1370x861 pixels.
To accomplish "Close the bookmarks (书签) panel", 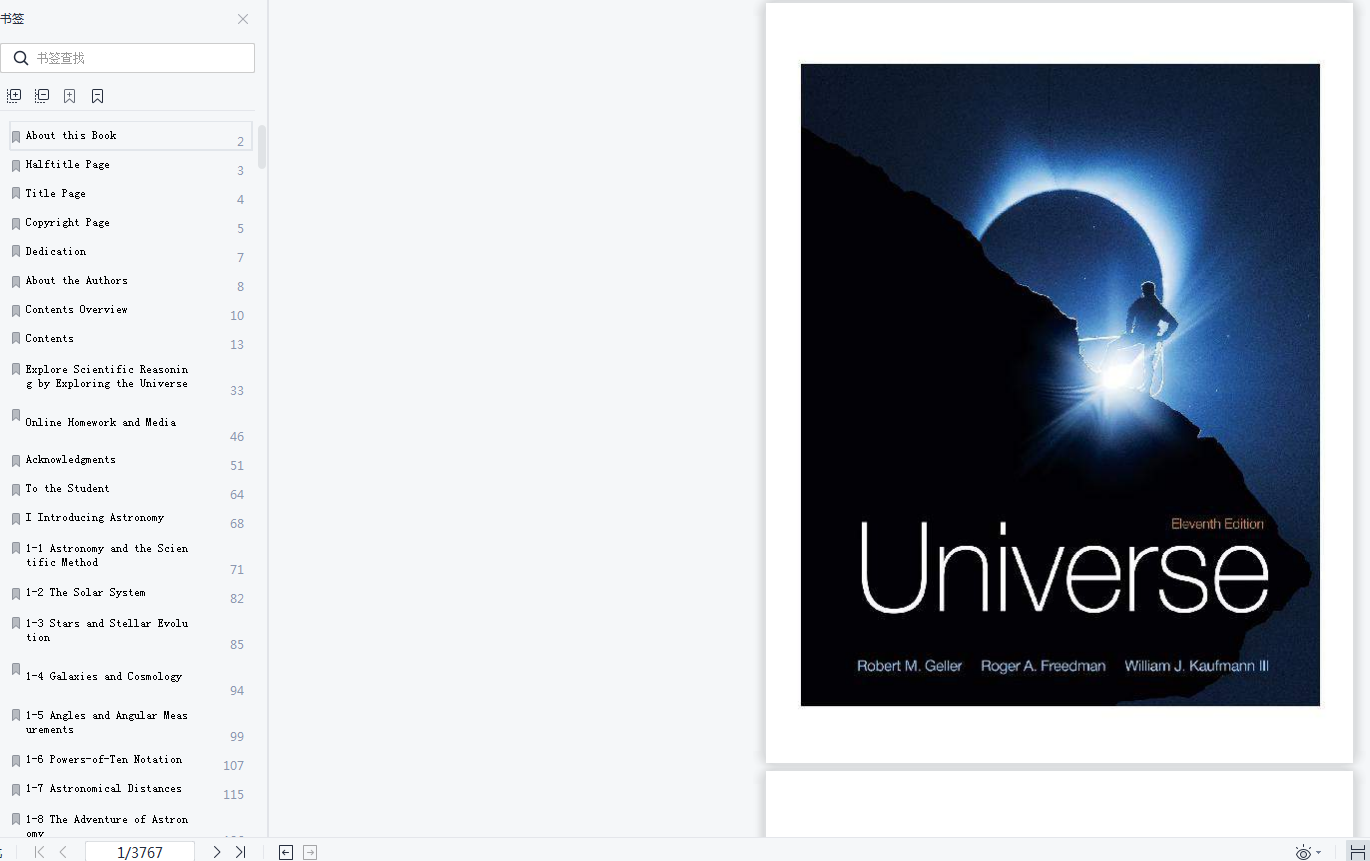I will click(243, 19).
